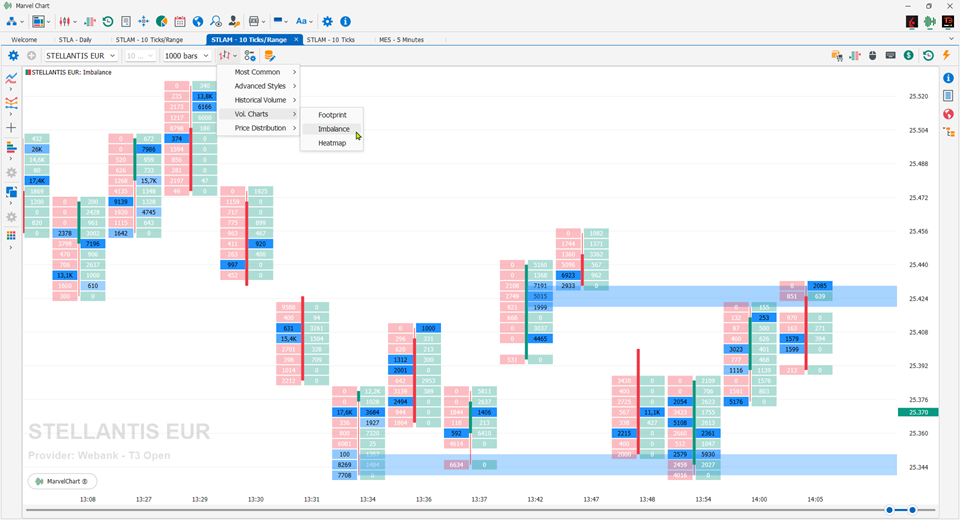Screen dimensions: 960x520
Task: Click the orange database edit icon
Action: point(269,56)
